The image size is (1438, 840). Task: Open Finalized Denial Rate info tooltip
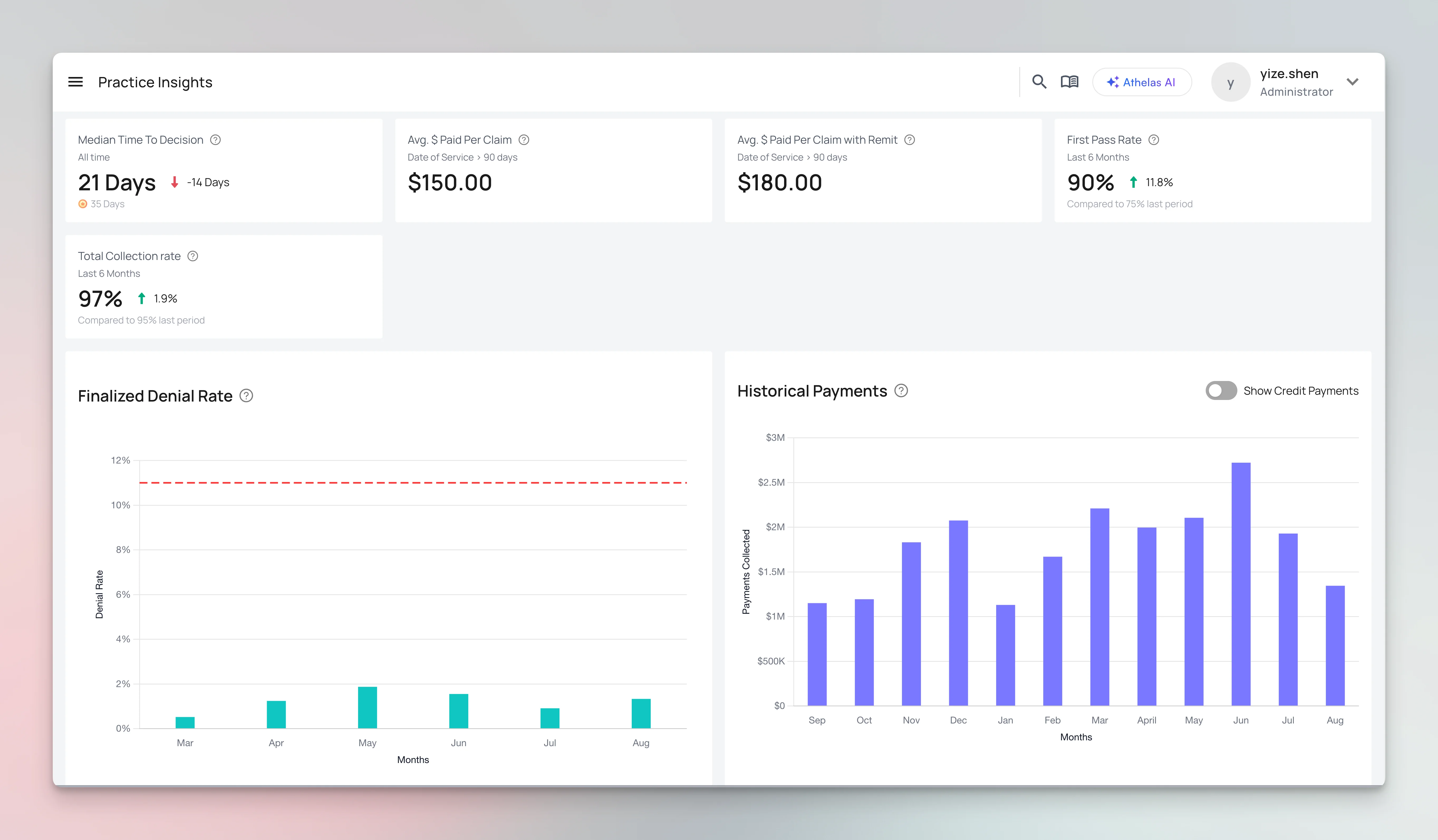(246, 396)
